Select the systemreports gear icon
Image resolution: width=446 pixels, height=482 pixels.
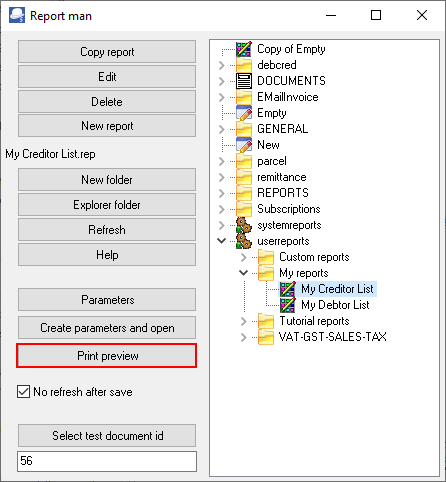click(244, 225)
